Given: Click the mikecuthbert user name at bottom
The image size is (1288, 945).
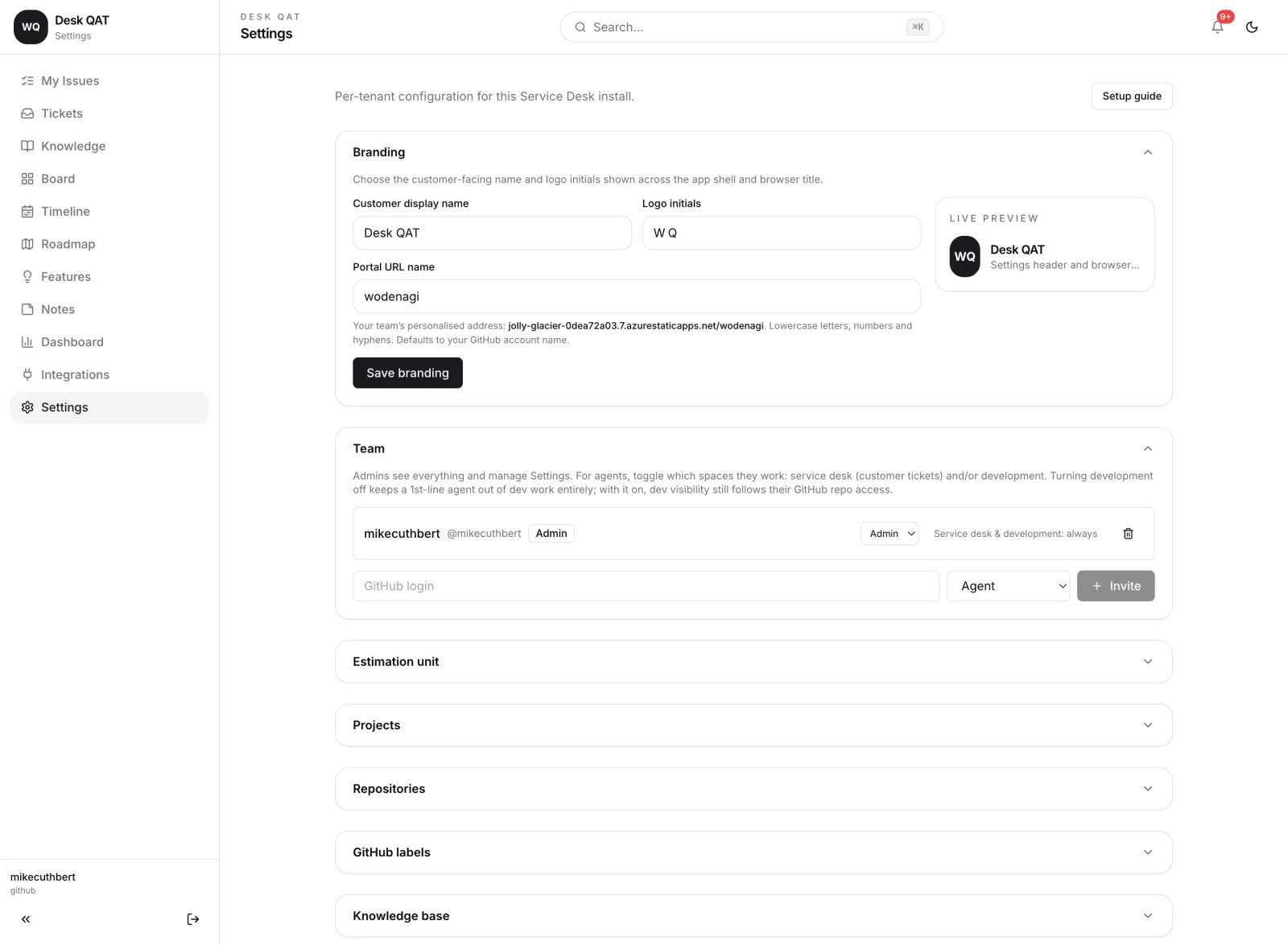Looking at the screenshot, I should 43,877.
